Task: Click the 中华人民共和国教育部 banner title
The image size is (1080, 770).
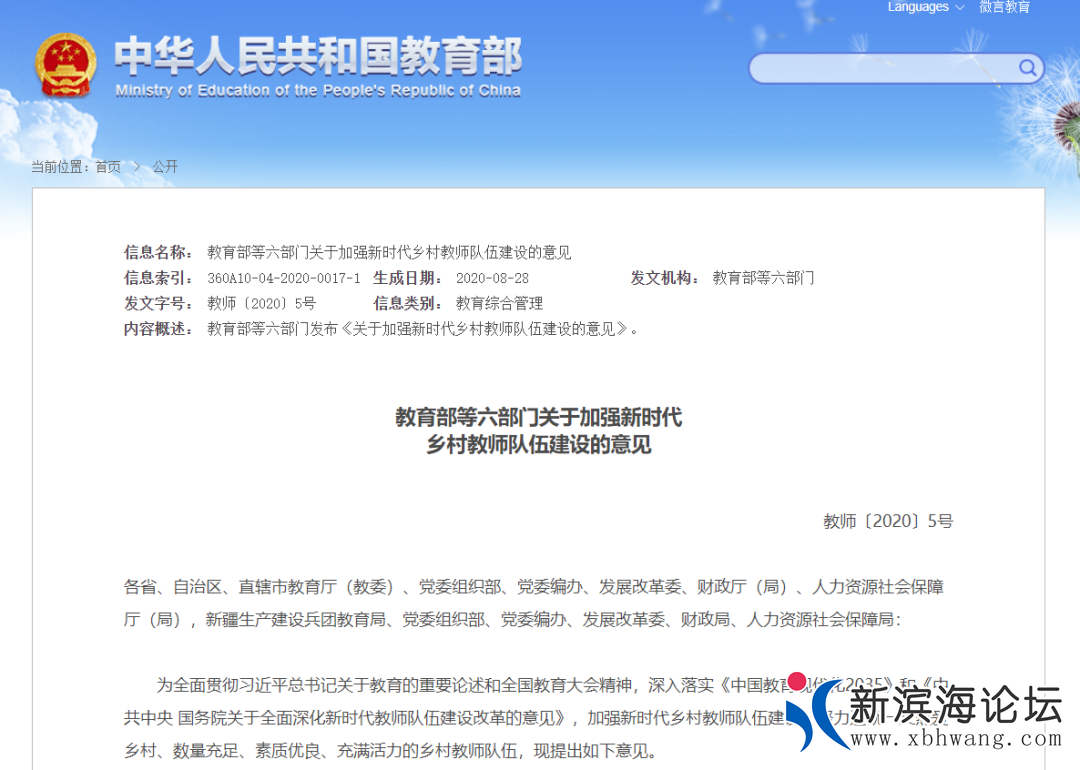Action: [316, 60]
